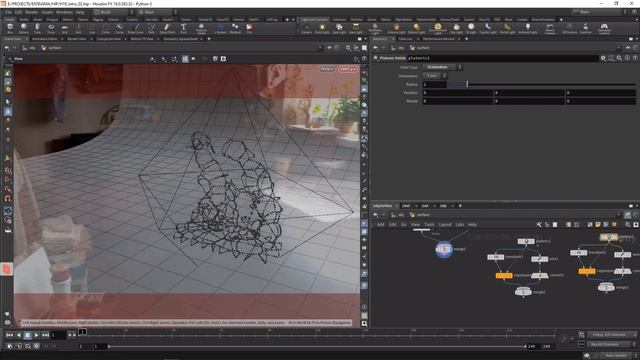640x360 pixels.
Task: Toggle real time playback button in playbar
Action: click(x=10, y=346)
